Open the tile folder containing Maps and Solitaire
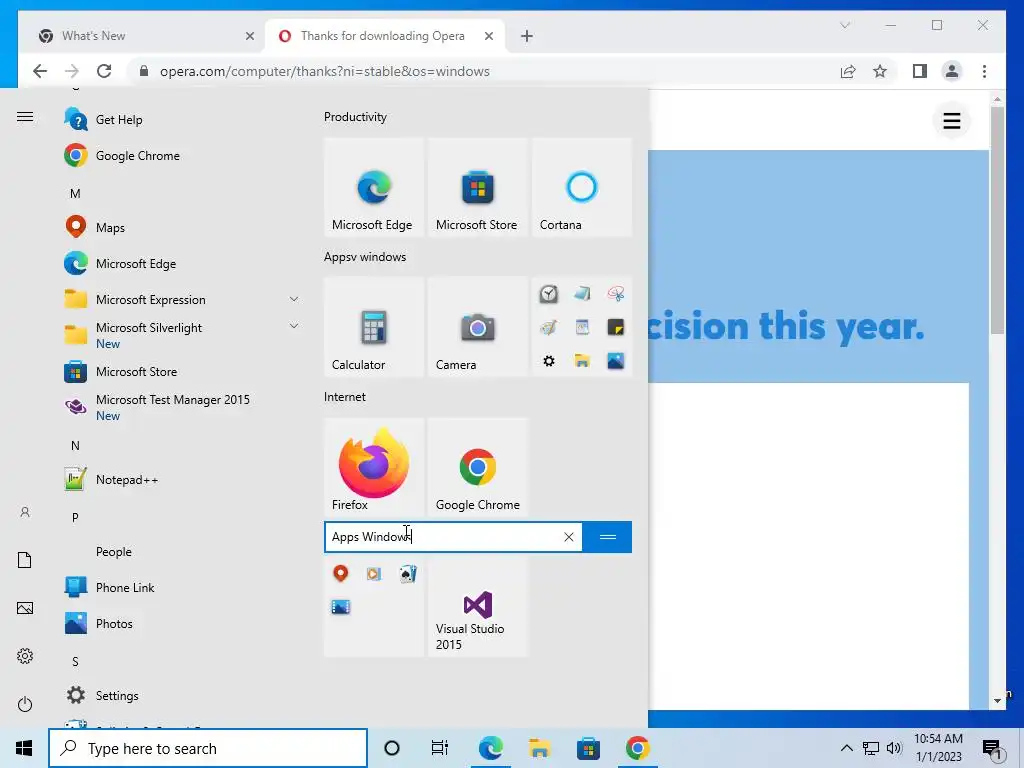Viewport: 1024px width, 768px height. 374,607
